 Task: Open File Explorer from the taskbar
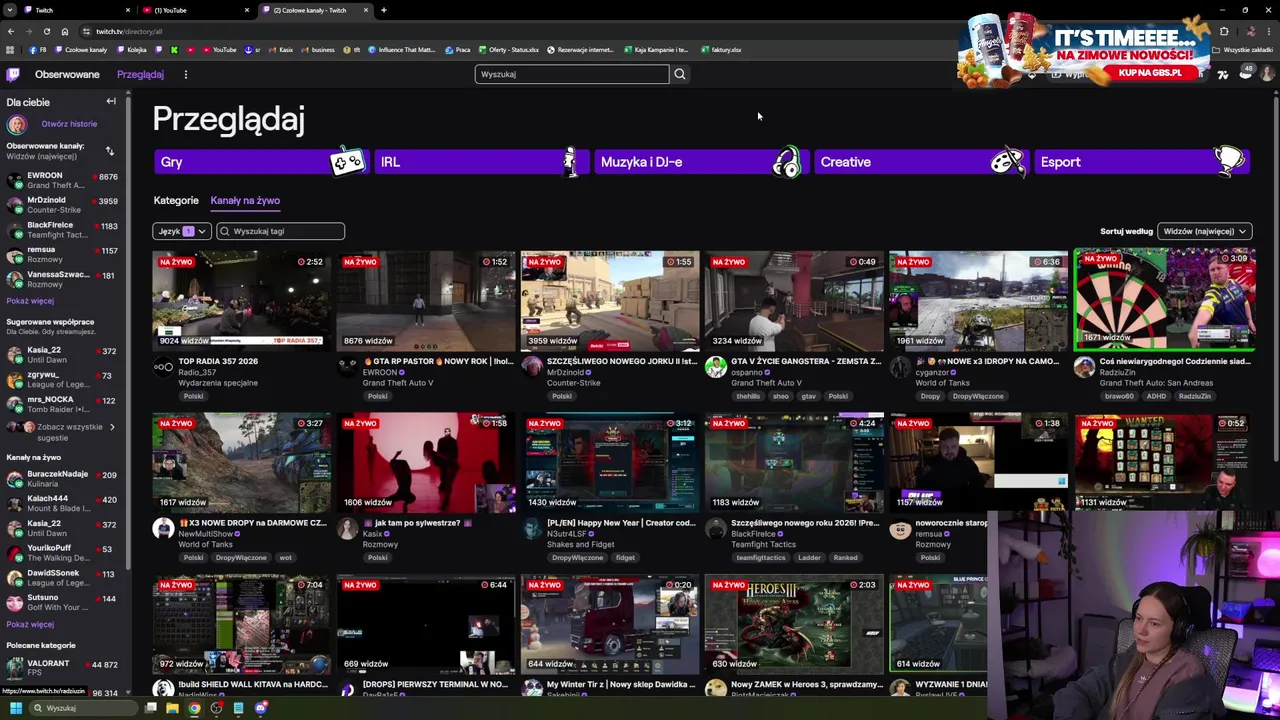[172, 708]
